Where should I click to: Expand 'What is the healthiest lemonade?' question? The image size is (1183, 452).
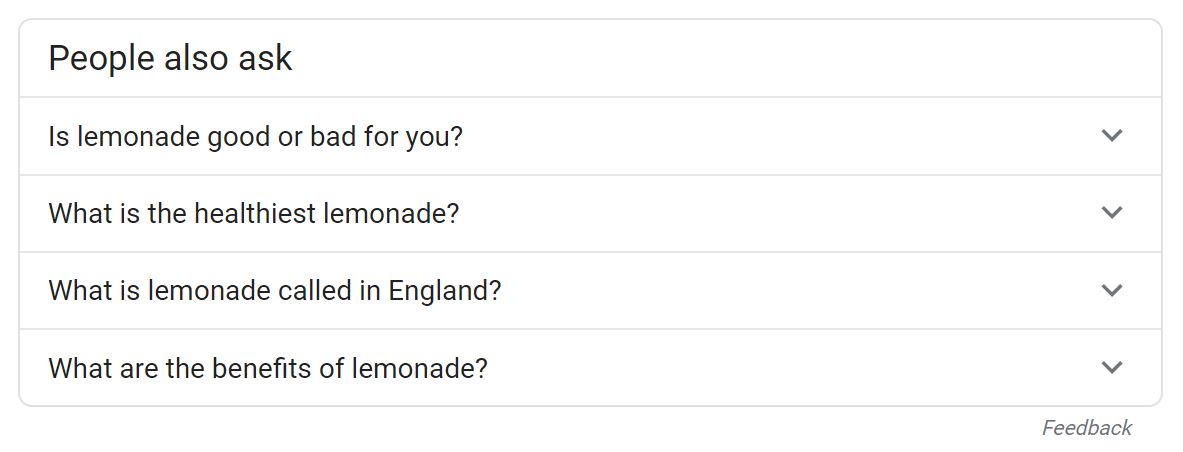(590, 214)
